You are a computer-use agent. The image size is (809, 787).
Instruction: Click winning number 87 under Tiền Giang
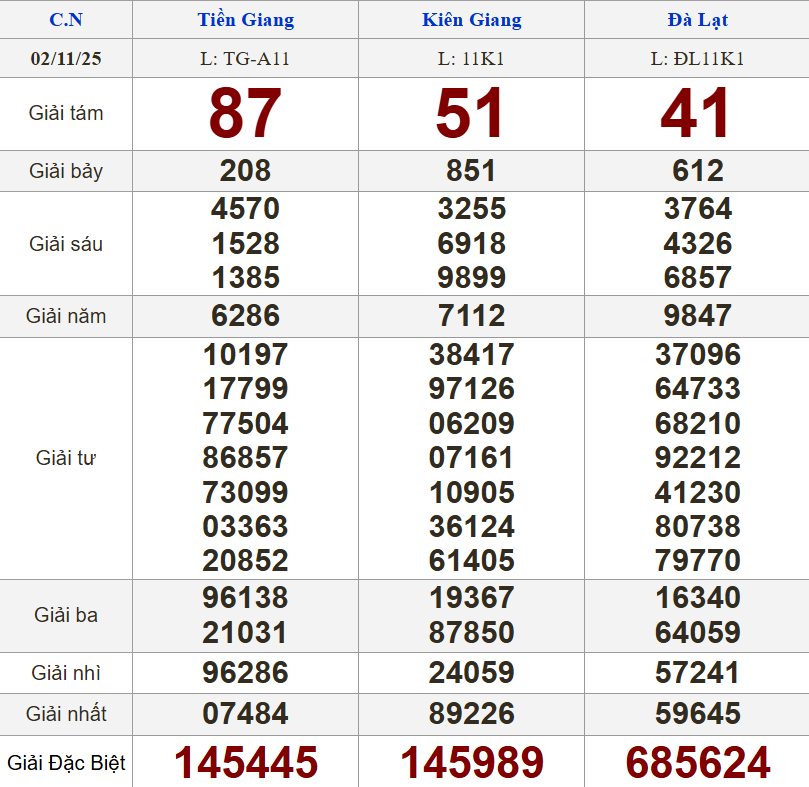pyautogui.click(x=245, y=113)
